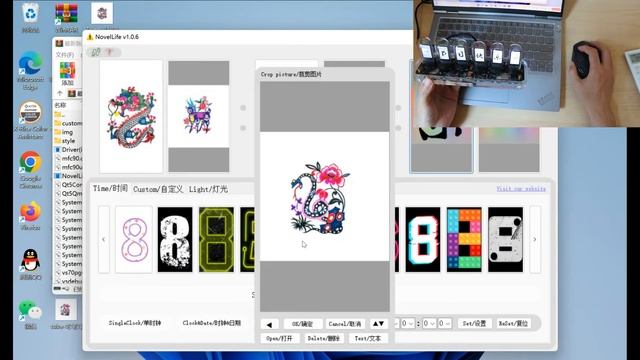This screenshot has height=360, width=640.
Task: Select the dragon paper-cut thumbnail
Action: (131, 117)
